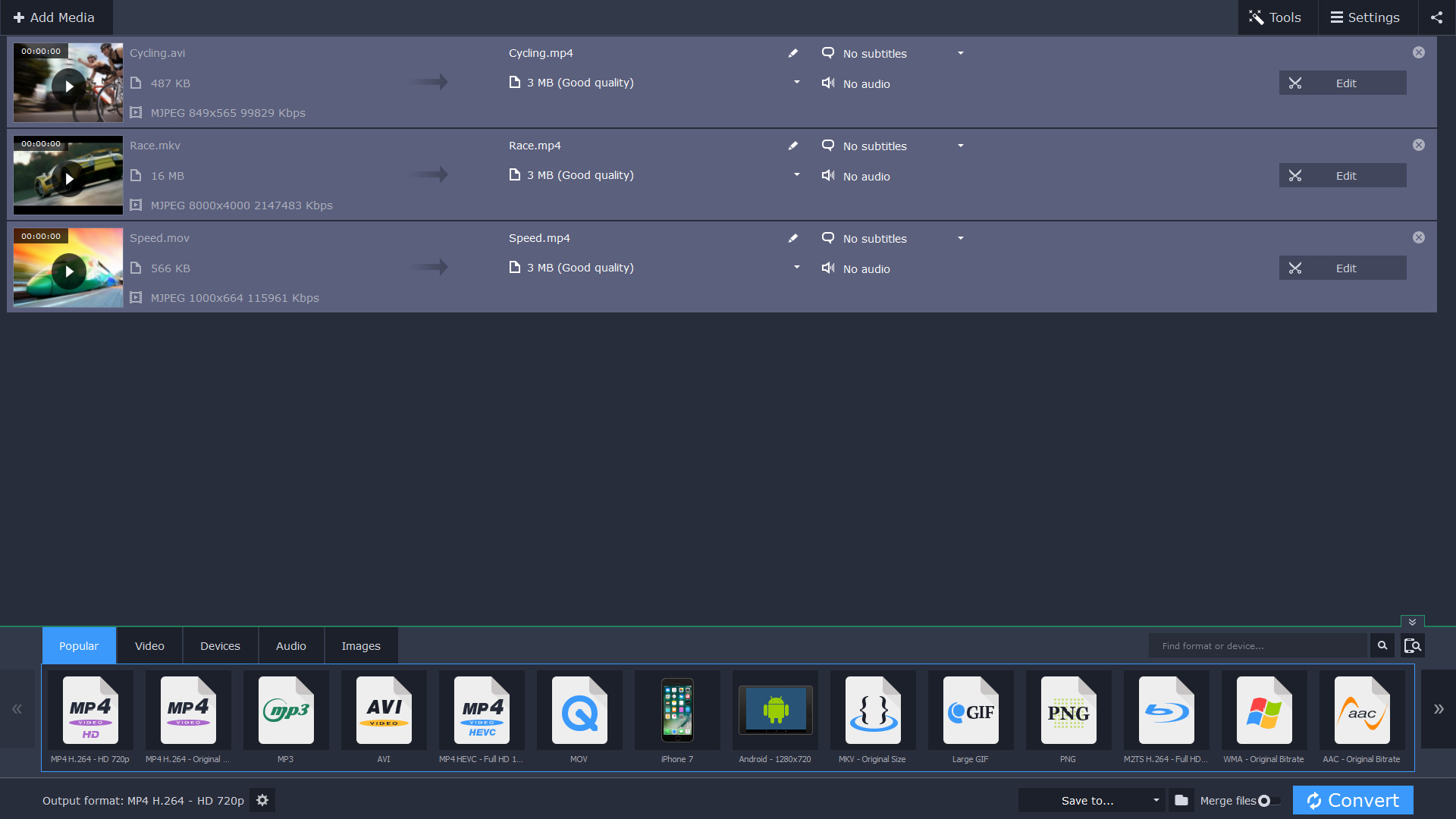Open the Tools menu
The image size is (1456, 819).
pos(1276,17)
